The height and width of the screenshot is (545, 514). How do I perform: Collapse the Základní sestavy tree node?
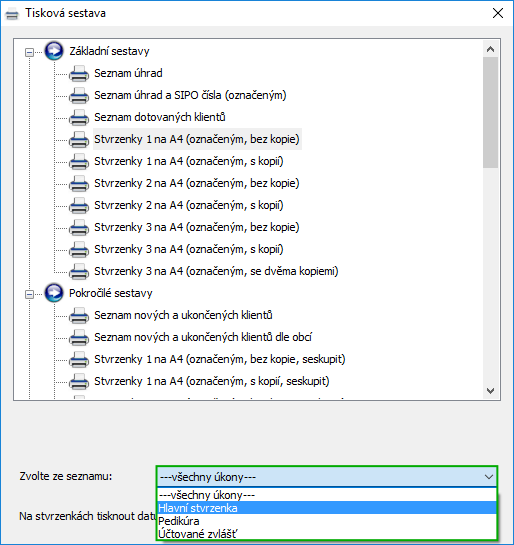click(30, 52)
